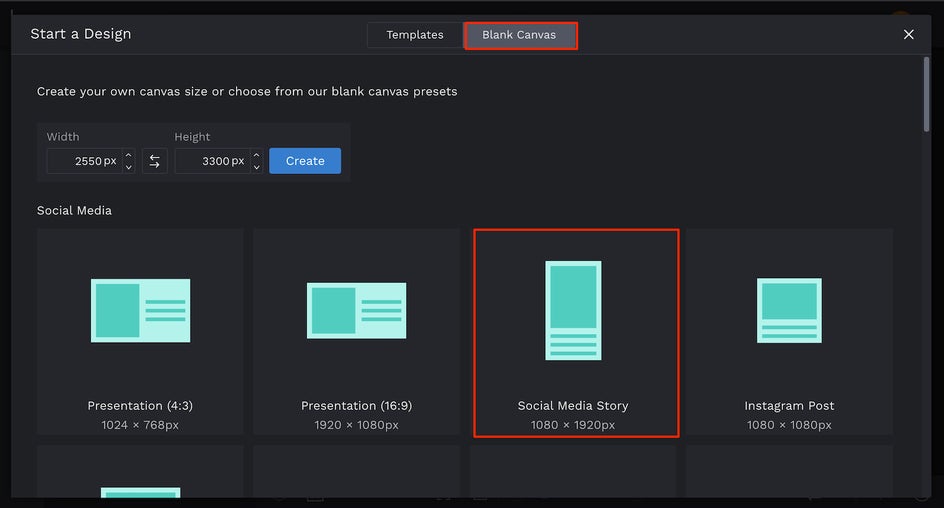Close the Start a Design dialog

pyautogui.click(x=908, y=35)
